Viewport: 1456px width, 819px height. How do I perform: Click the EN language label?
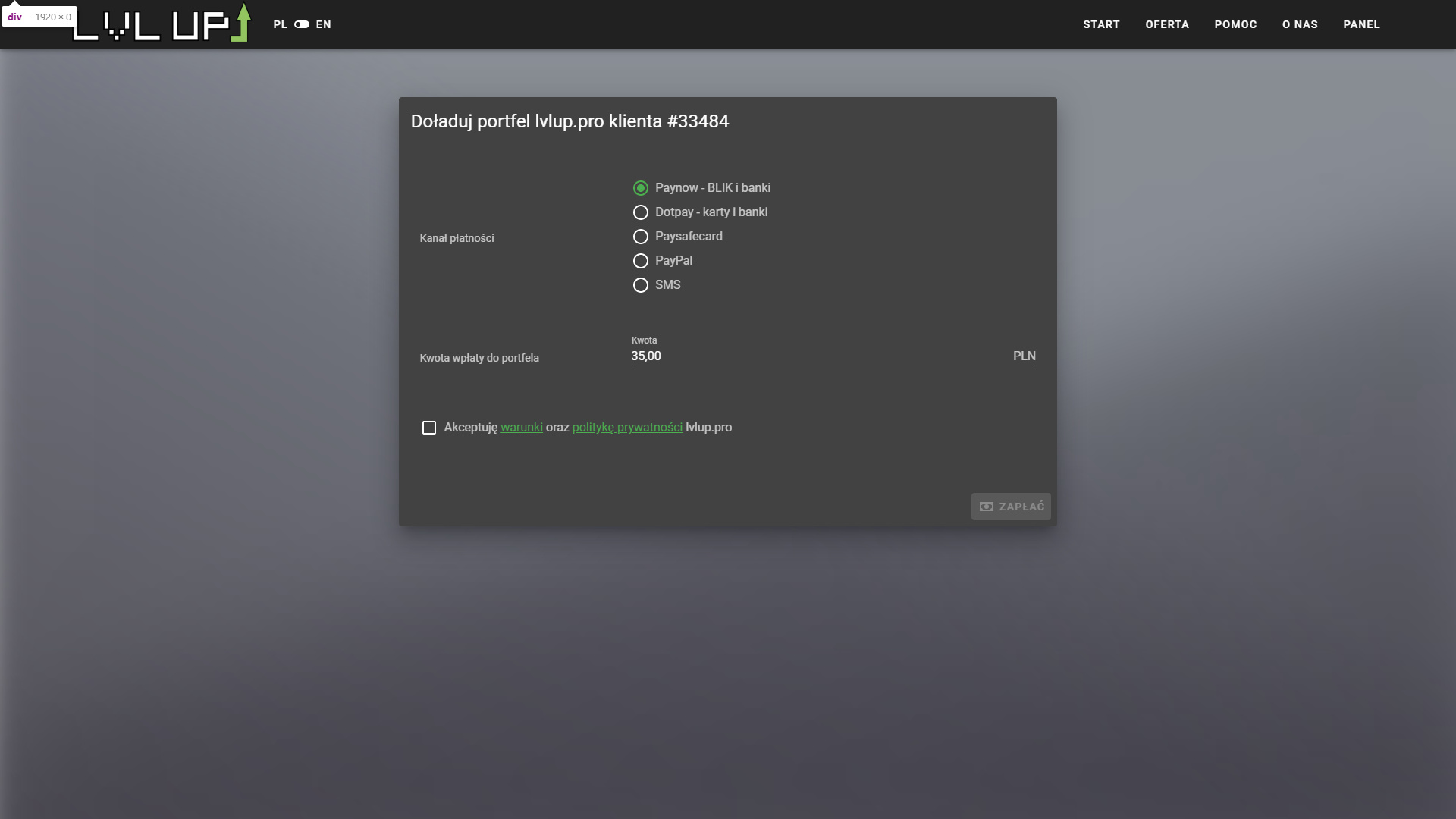[324, 24]
